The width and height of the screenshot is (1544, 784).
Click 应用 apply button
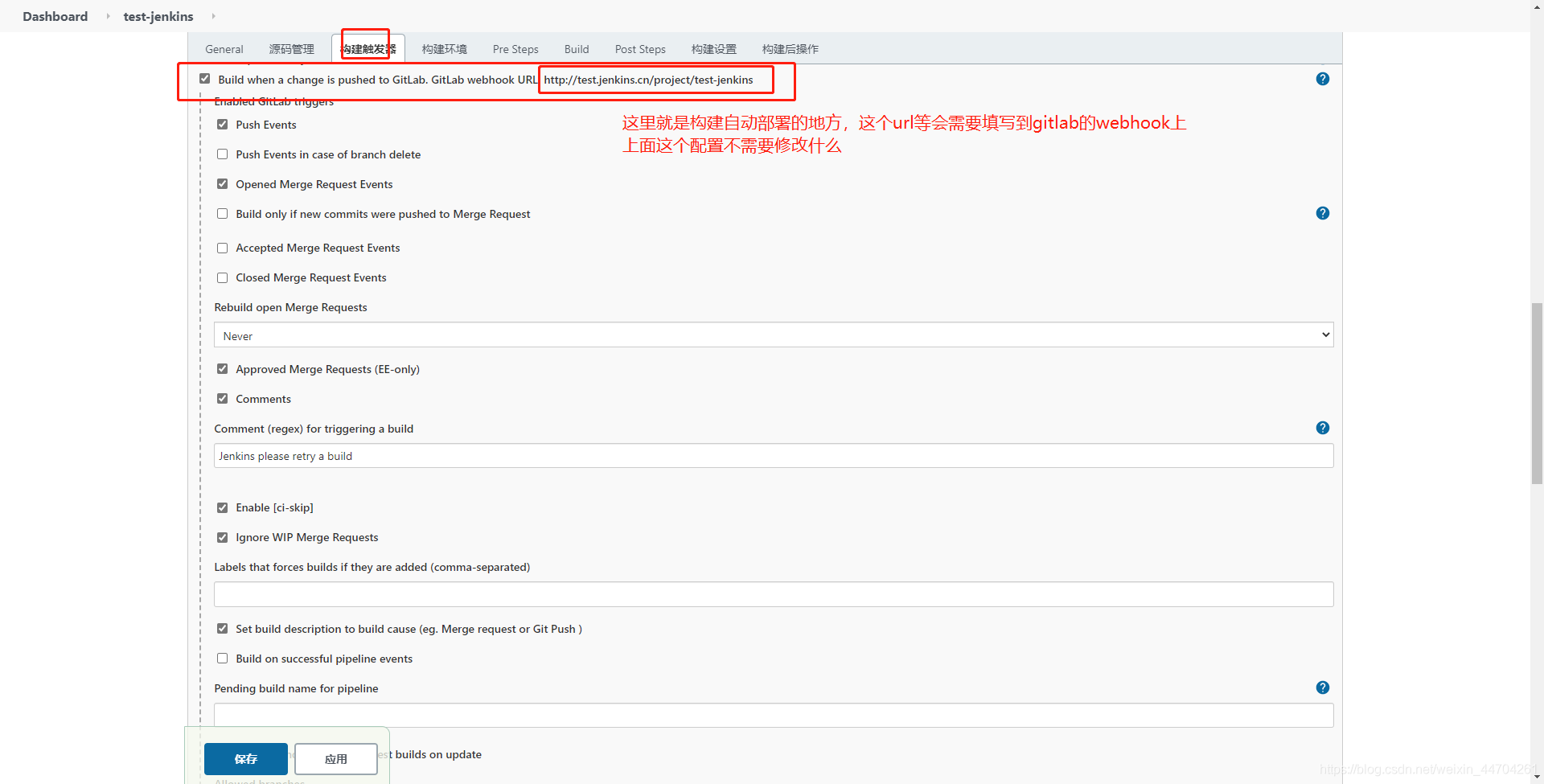[336, 759]
